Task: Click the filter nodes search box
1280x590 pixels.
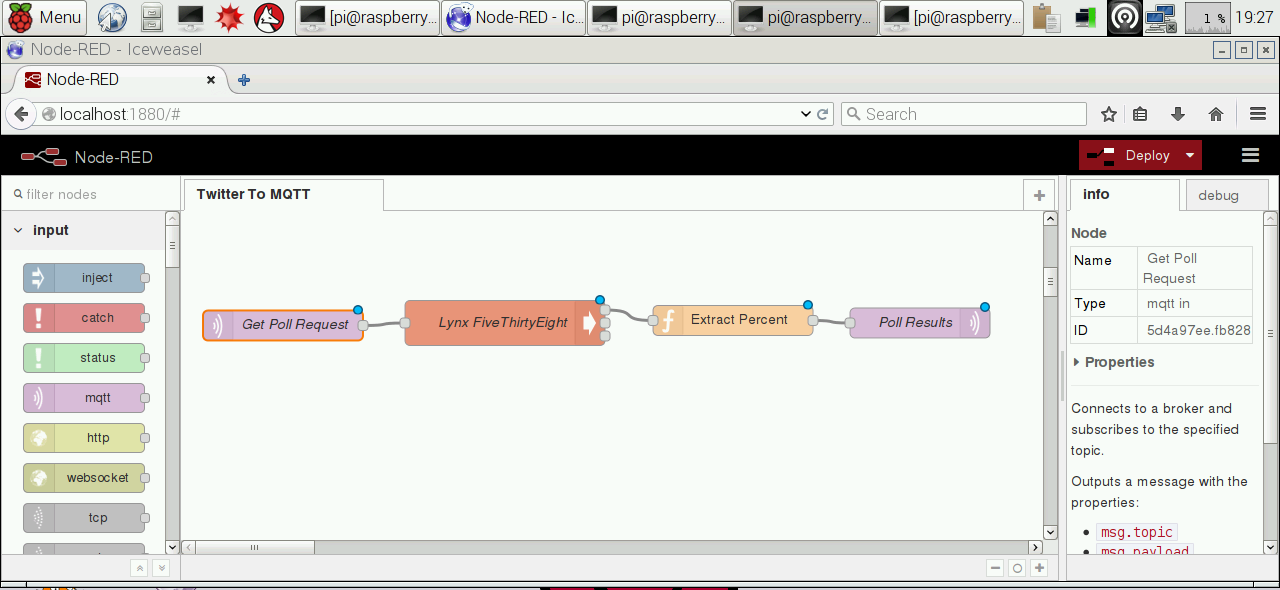Action: point(90,194)
